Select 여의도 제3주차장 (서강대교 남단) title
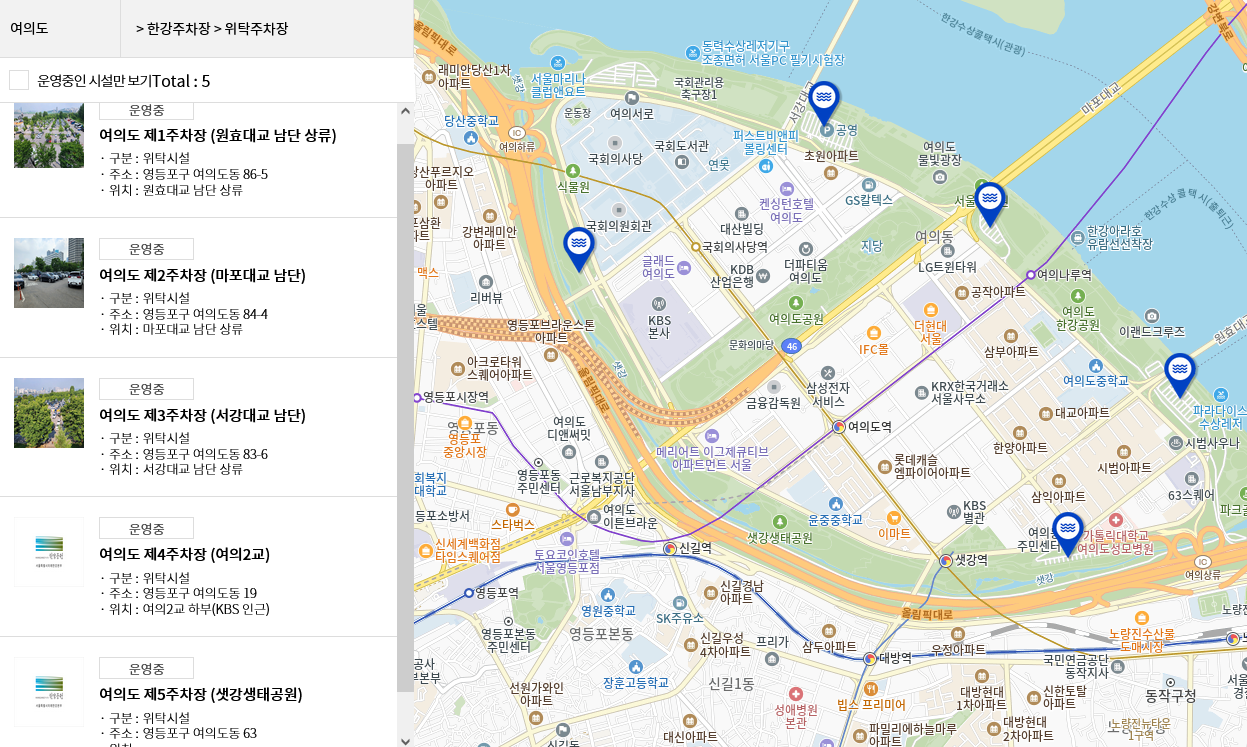1247x747 pixels. pos(202,415)
